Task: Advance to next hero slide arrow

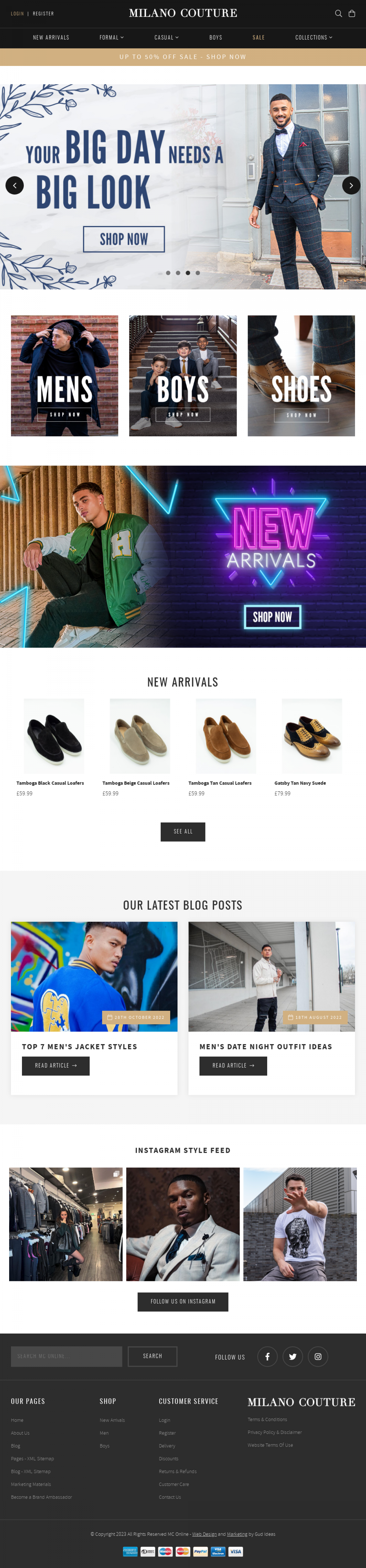Action: [x=351, y=185]
